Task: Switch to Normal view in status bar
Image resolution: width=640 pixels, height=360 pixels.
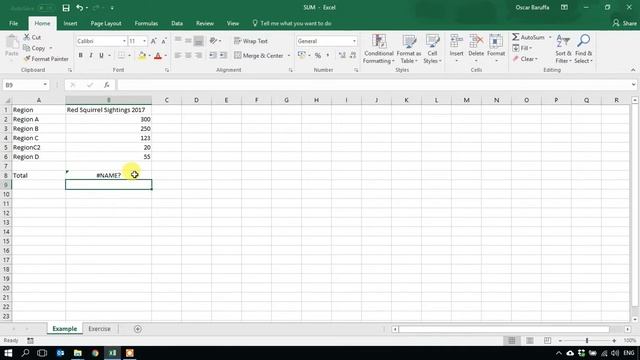Action: coord(512,340)
